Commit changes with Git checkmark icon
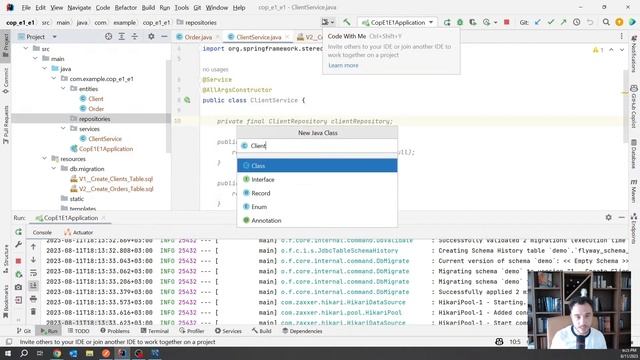Viewport: 640px width, 360px height. point(551,22)
